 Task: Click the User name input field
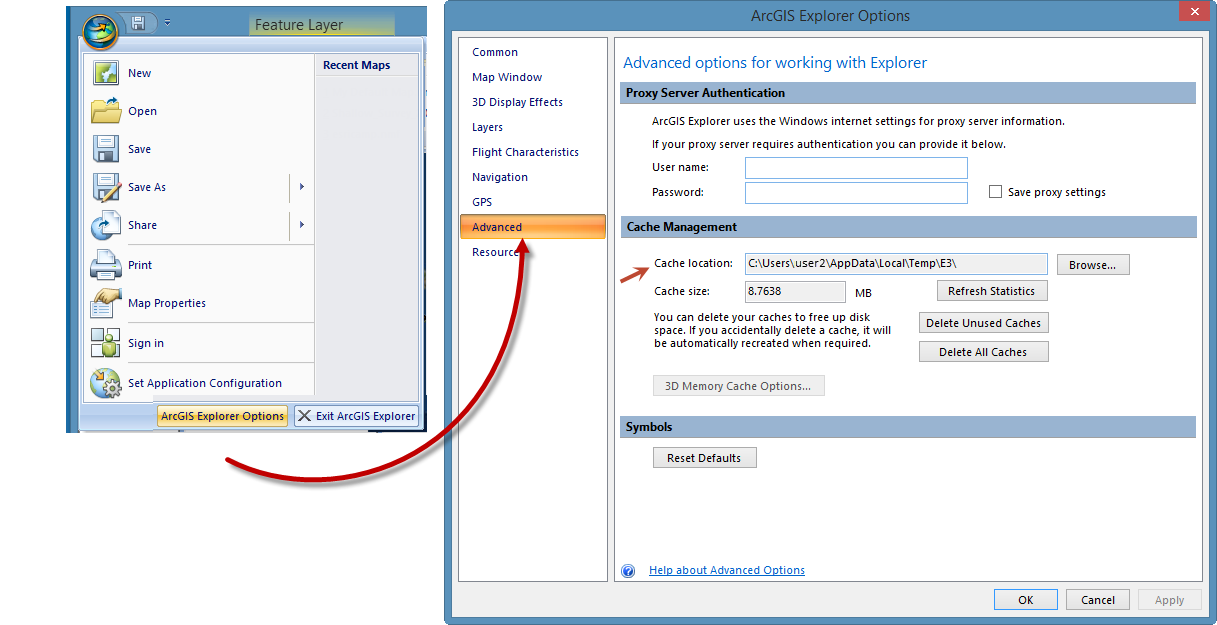click(856, 168)
